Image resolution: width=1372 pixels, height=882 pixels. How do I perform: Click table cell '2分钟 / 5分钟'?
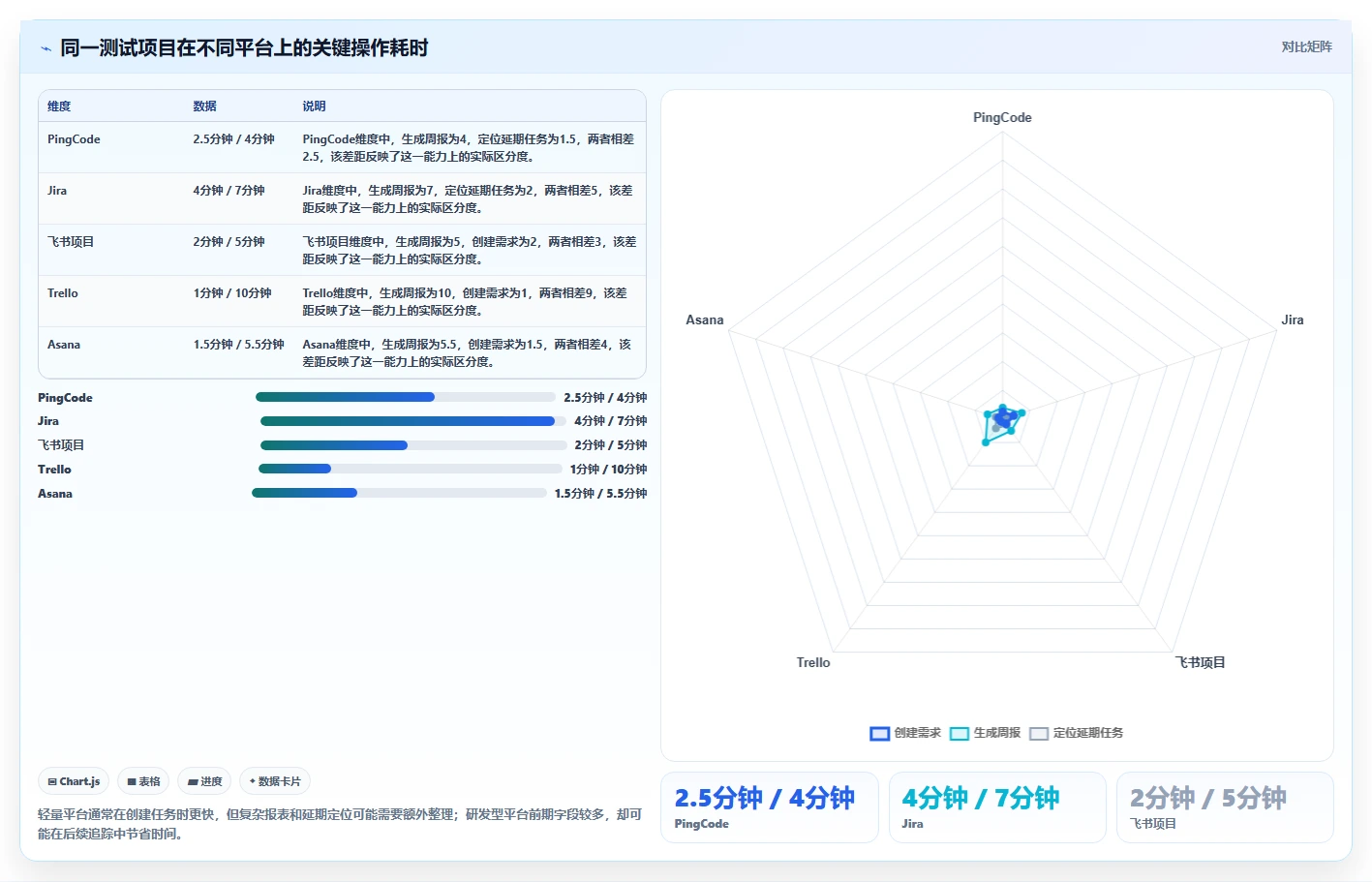(x=229, y=242)
